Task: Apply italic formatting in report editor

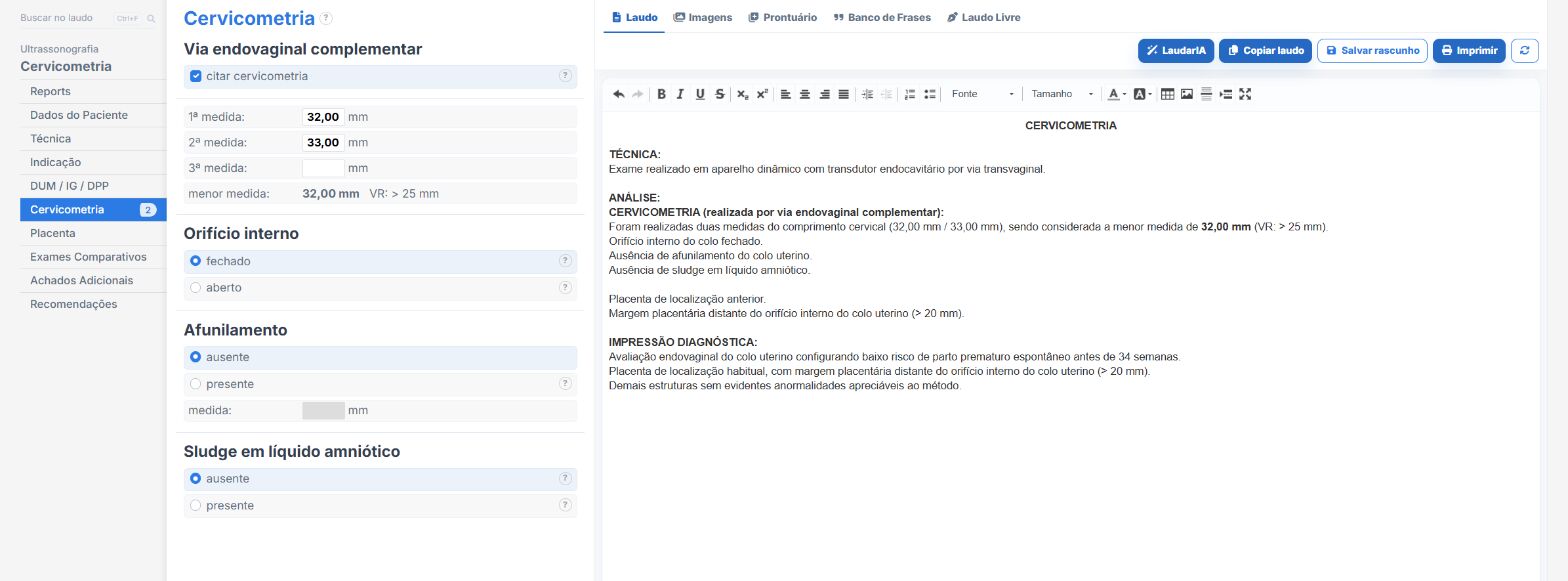Action: (680, 94)
